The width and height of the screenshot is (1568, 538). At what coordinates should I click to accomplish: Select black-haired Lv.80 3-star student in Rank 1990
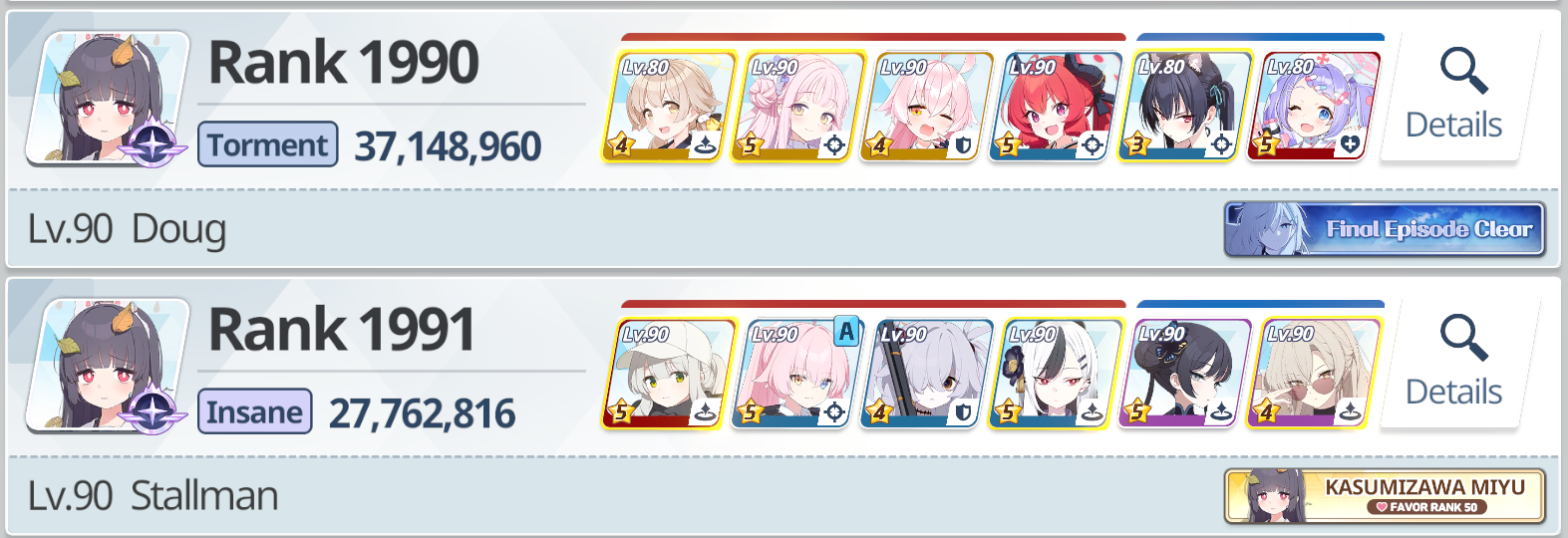[x=1184, y=106]
